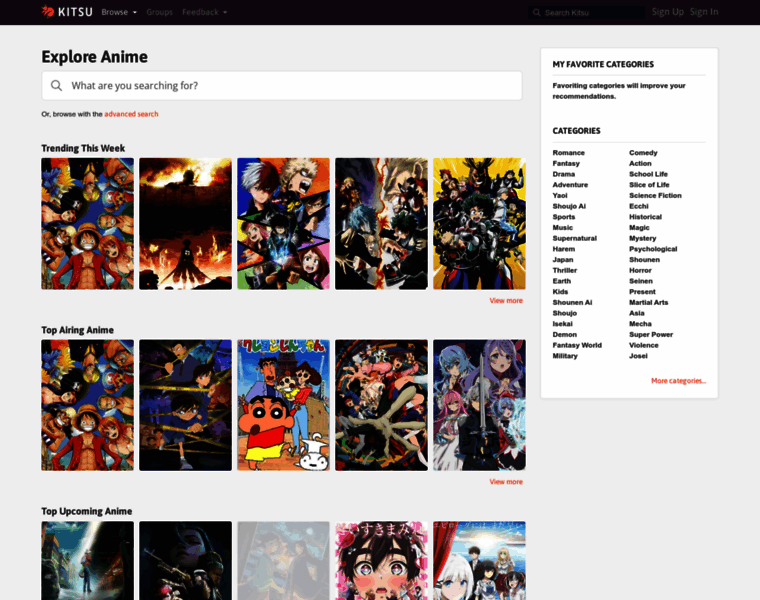Click the magnifier icon in Explore search box
The width and height of the screenshot is (760, 600).
tap(56, 86)
